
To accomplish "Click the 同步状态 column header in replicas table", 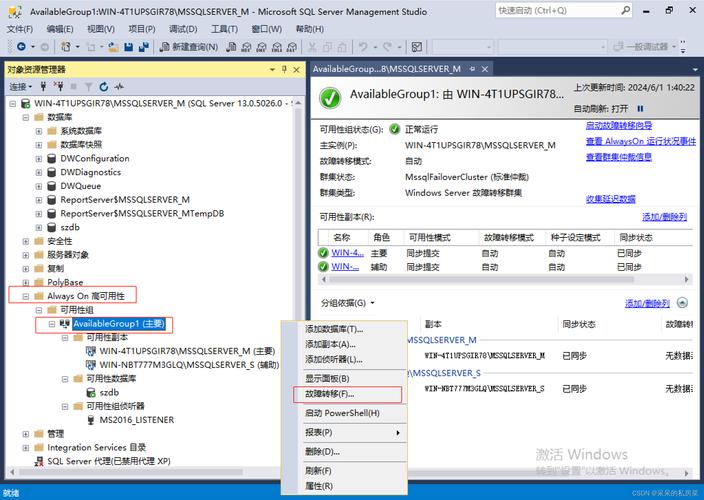I will click(636, 237).
